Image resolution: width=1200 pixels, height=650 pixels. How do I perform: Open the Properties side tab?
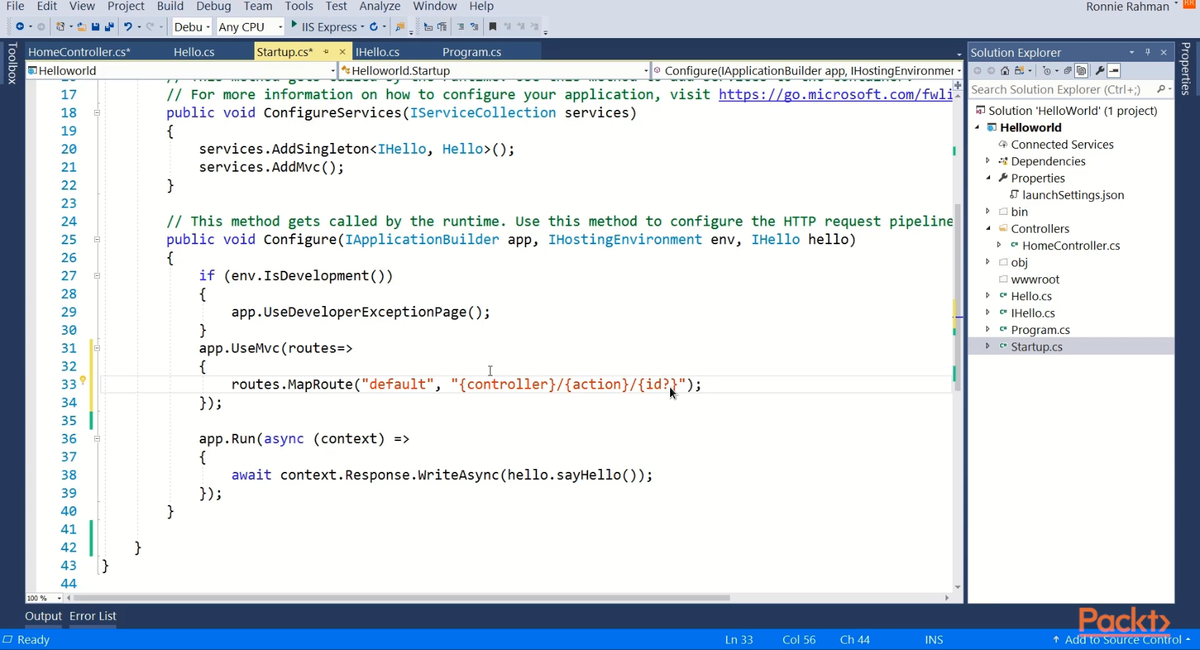(x=1187, y=71)
